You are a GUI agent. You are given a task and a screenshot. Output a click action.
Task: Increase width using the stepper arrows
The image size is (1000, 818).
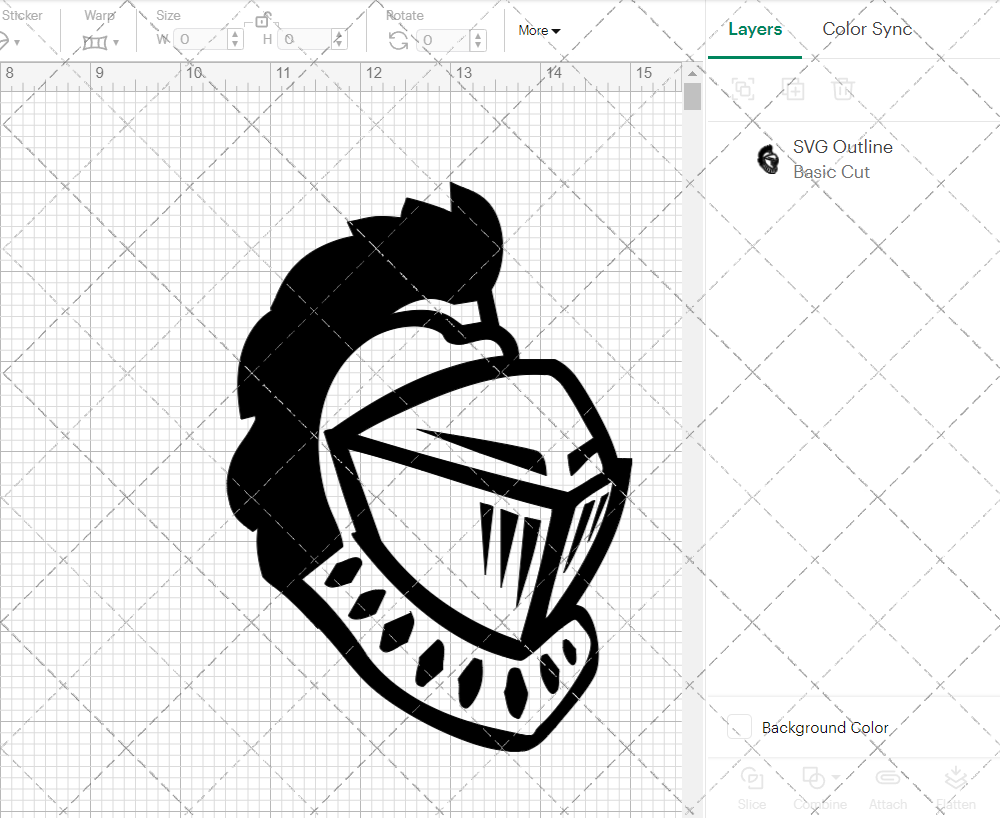234,35
